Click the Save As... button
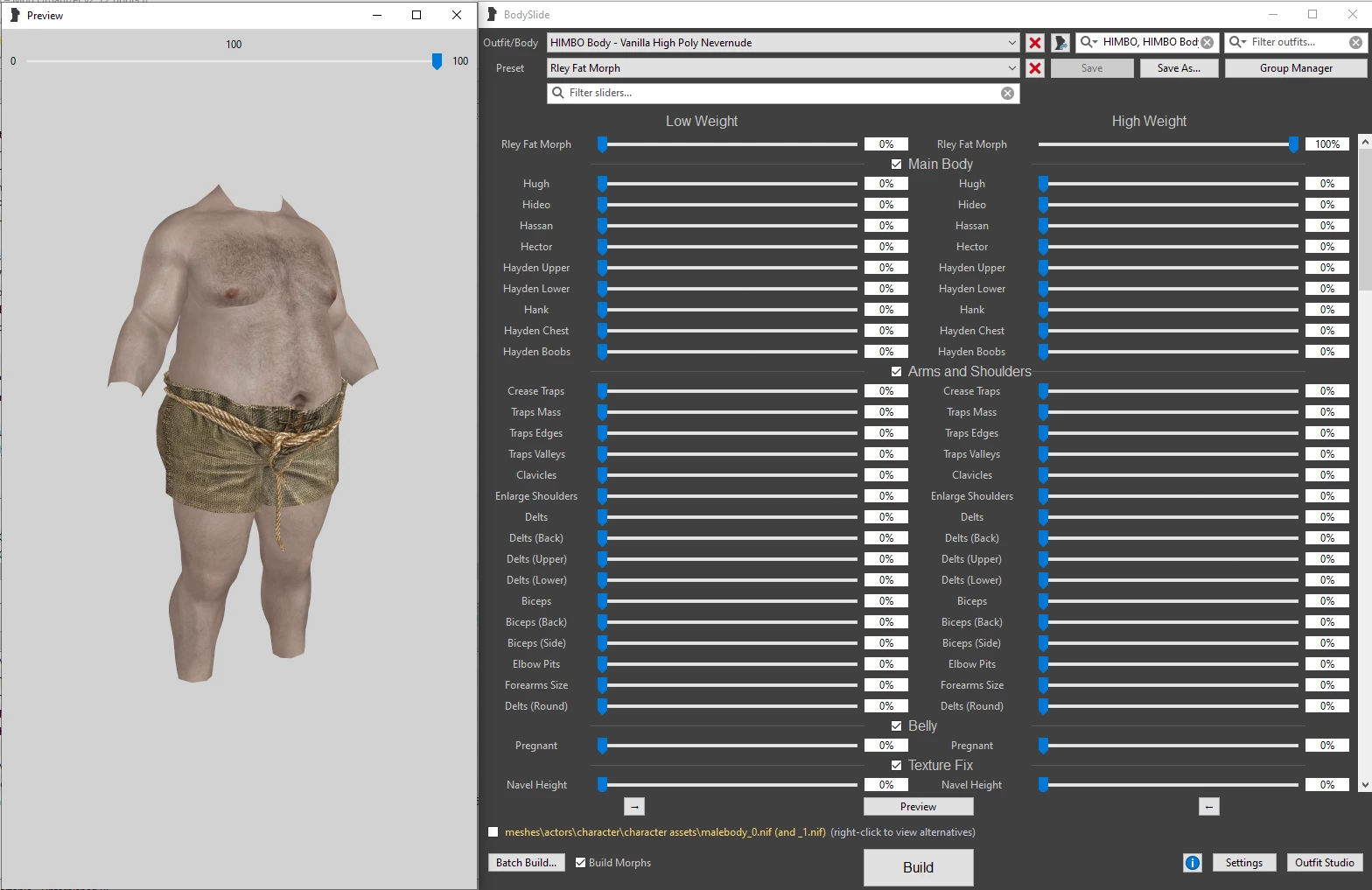 tap(1179, 68)
